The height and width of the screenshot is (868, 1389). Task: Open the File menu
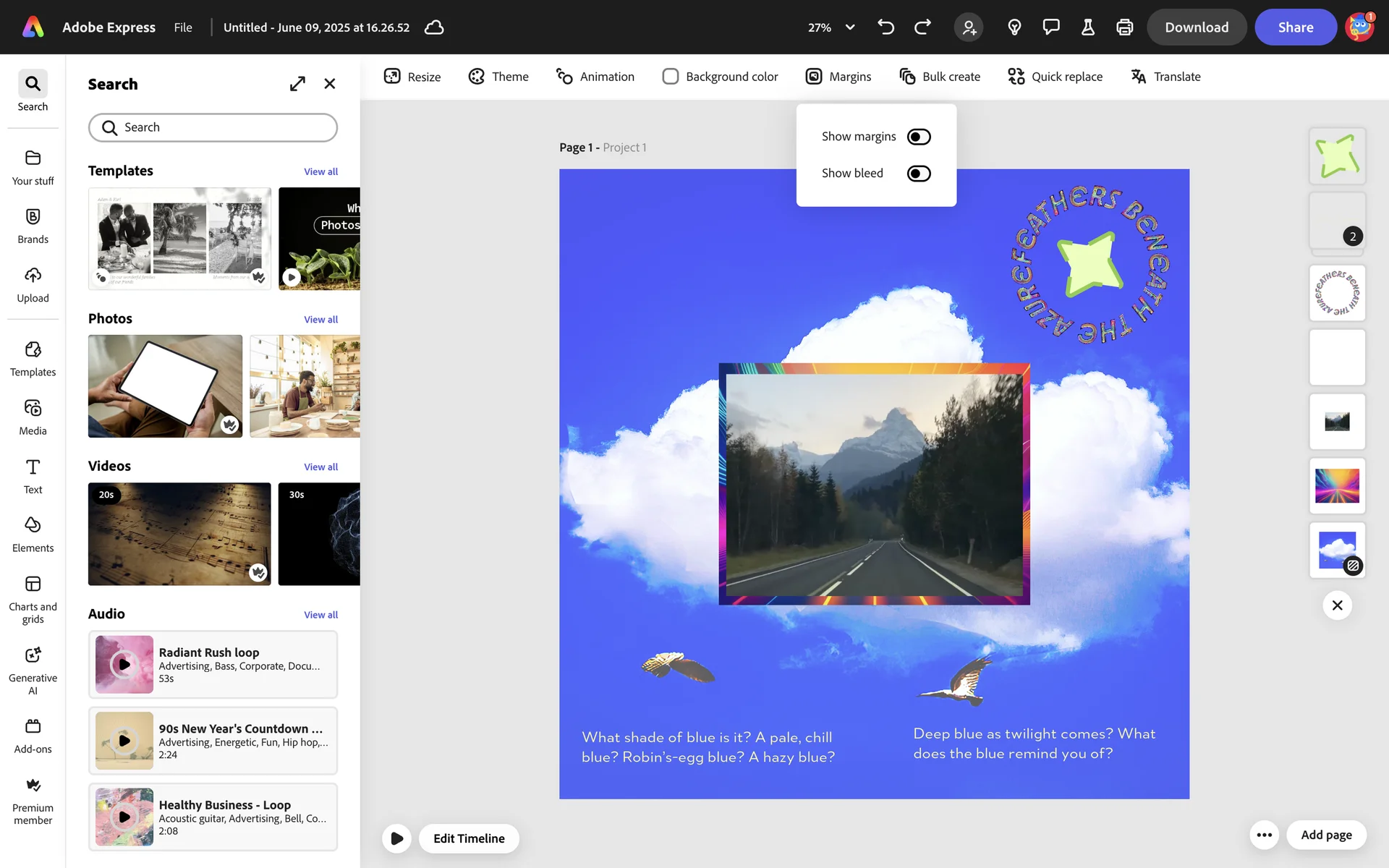183,27
